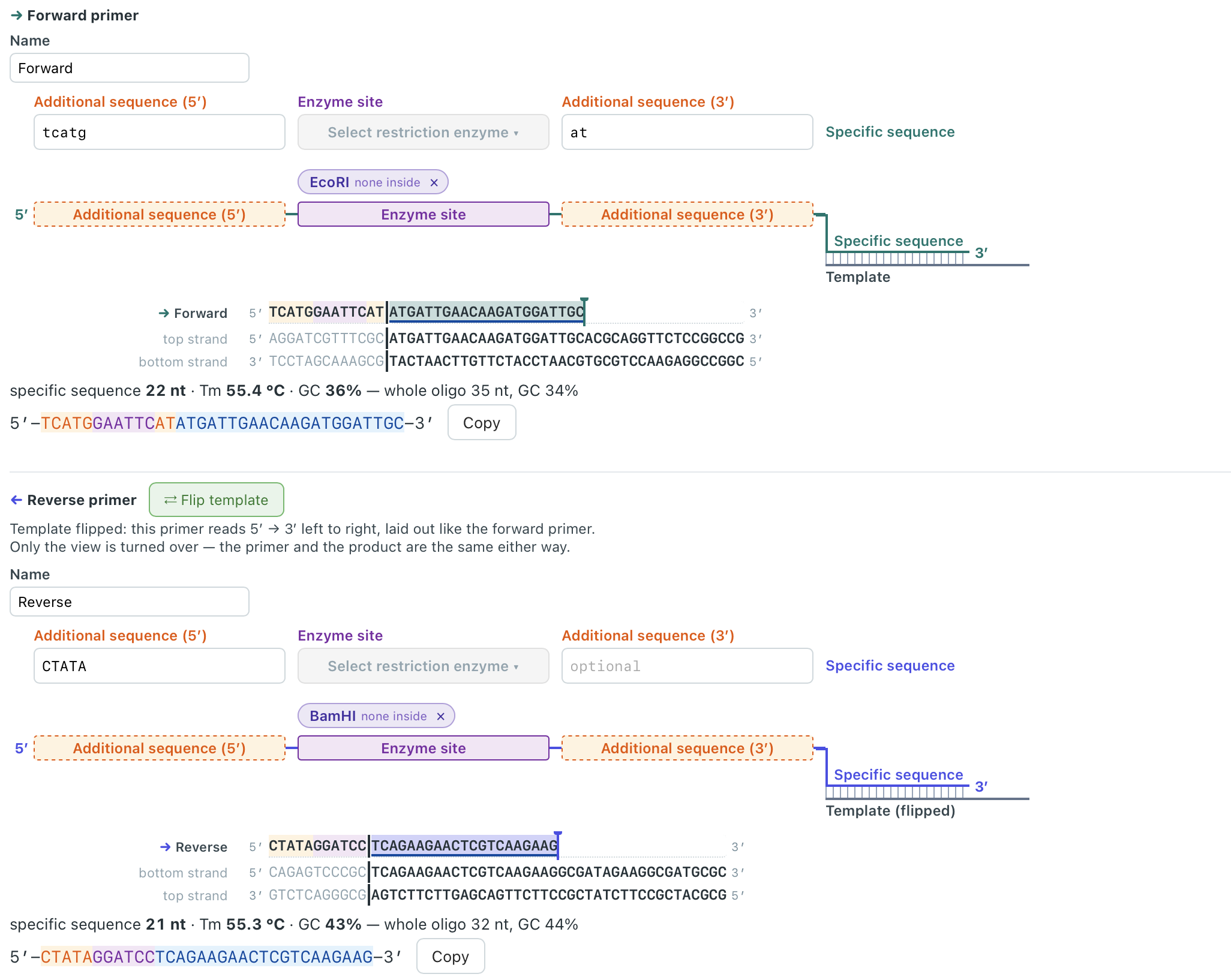The image size is (1231, 980).
Task: Remove the BamHI enzyme chip
Action: click(441, 716)
